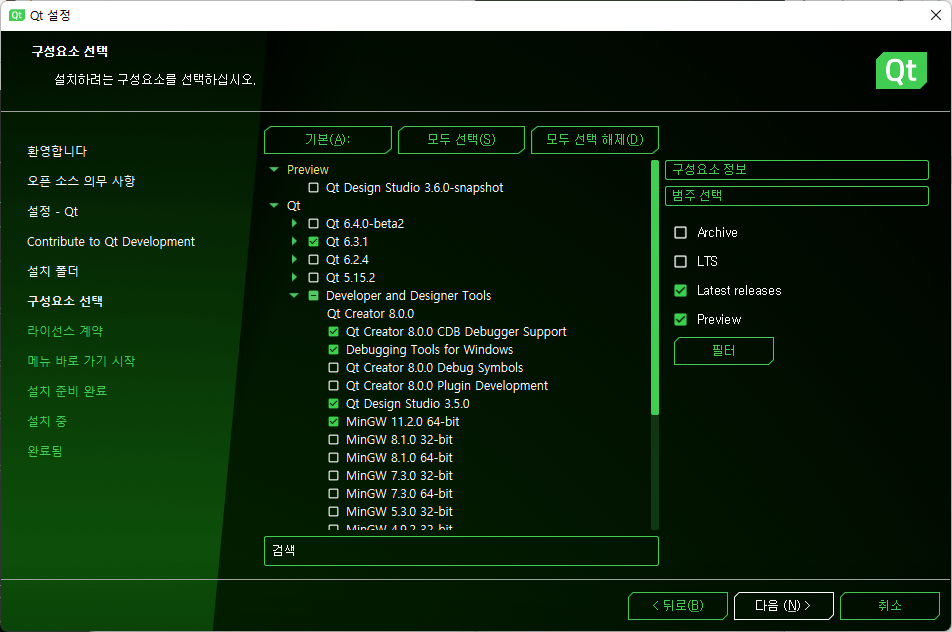The image size is (952, 632).
Task: Go back with 뒤로(B) button
Action: click(678, 606)
